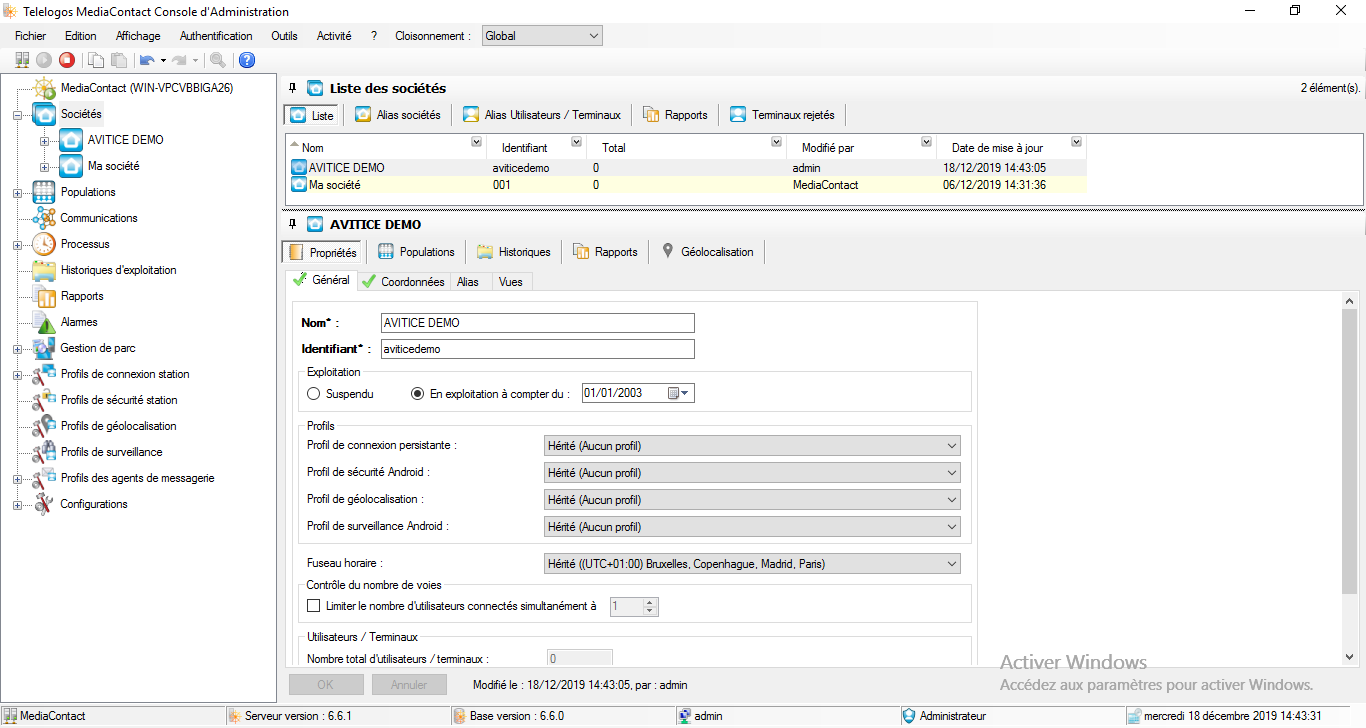
Task: Expand the Ma société tree node
Action: [x=44, y=166]
